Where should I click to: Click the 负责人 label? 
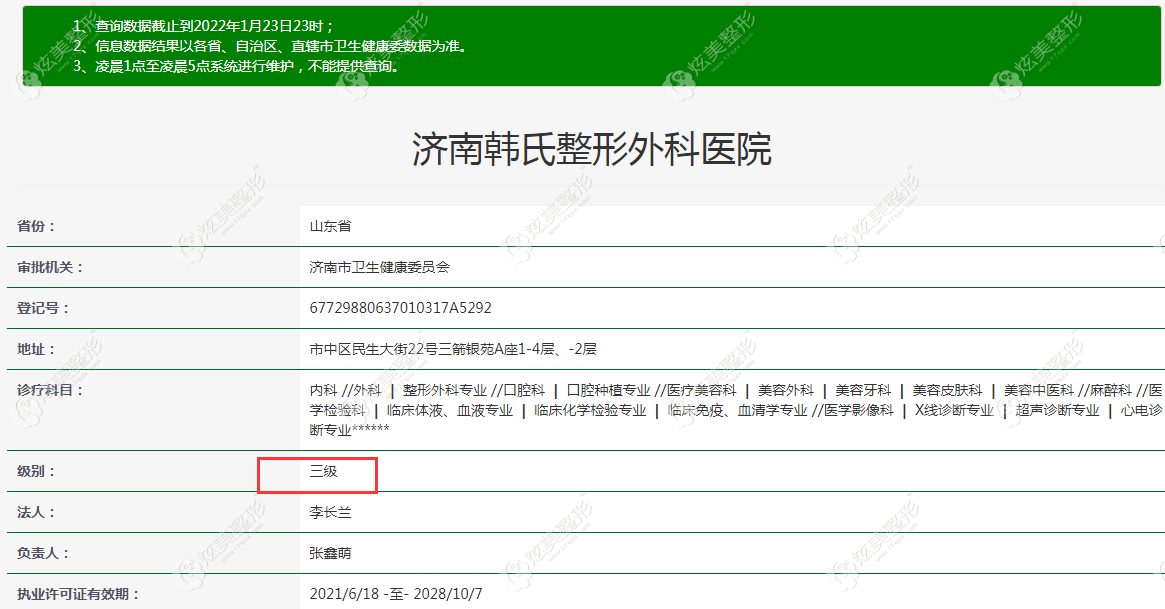(43, 553)
